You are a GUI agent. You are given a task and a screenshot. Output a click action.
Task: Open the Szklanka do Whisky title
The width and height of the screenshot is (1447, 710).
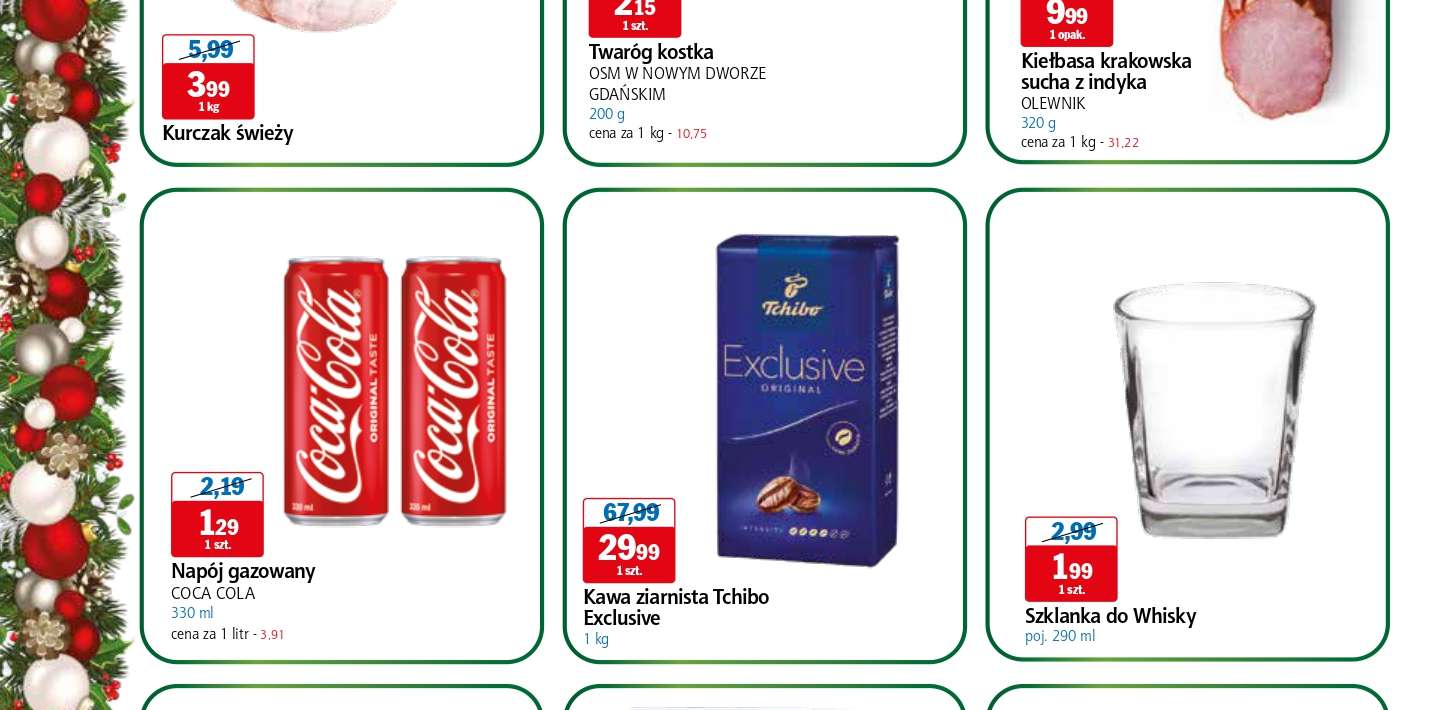pyautogui.click(x=1110, y=616)
